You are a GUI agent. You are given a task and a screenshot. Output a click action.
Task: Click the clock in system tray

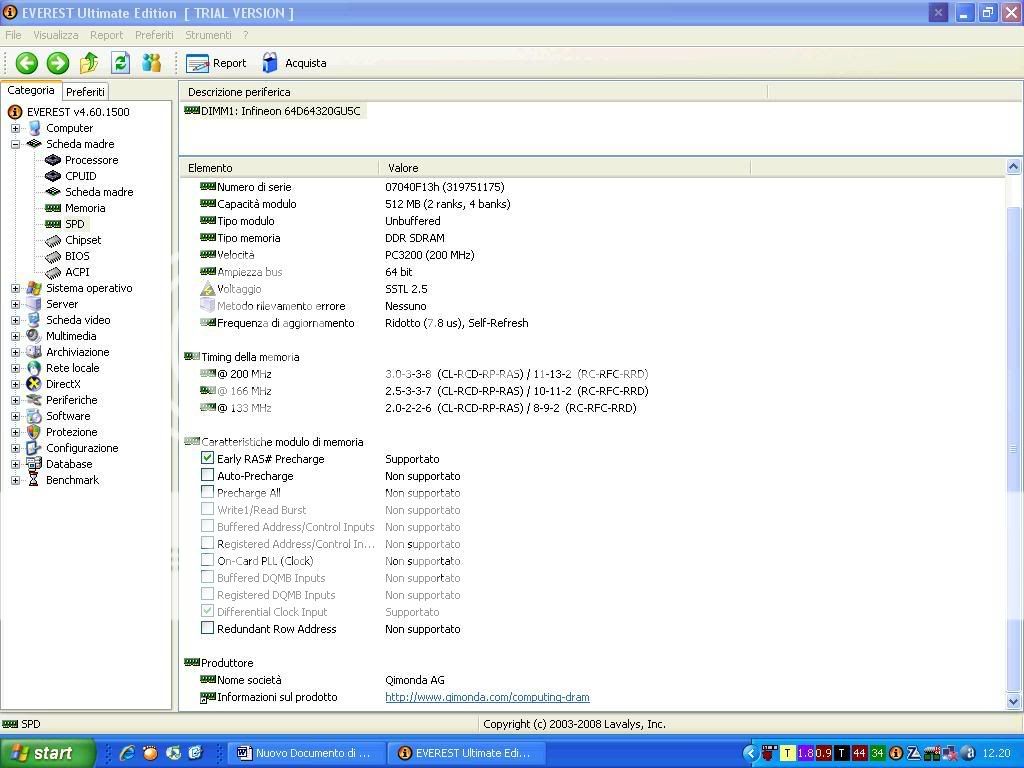[x=996, y=753]
